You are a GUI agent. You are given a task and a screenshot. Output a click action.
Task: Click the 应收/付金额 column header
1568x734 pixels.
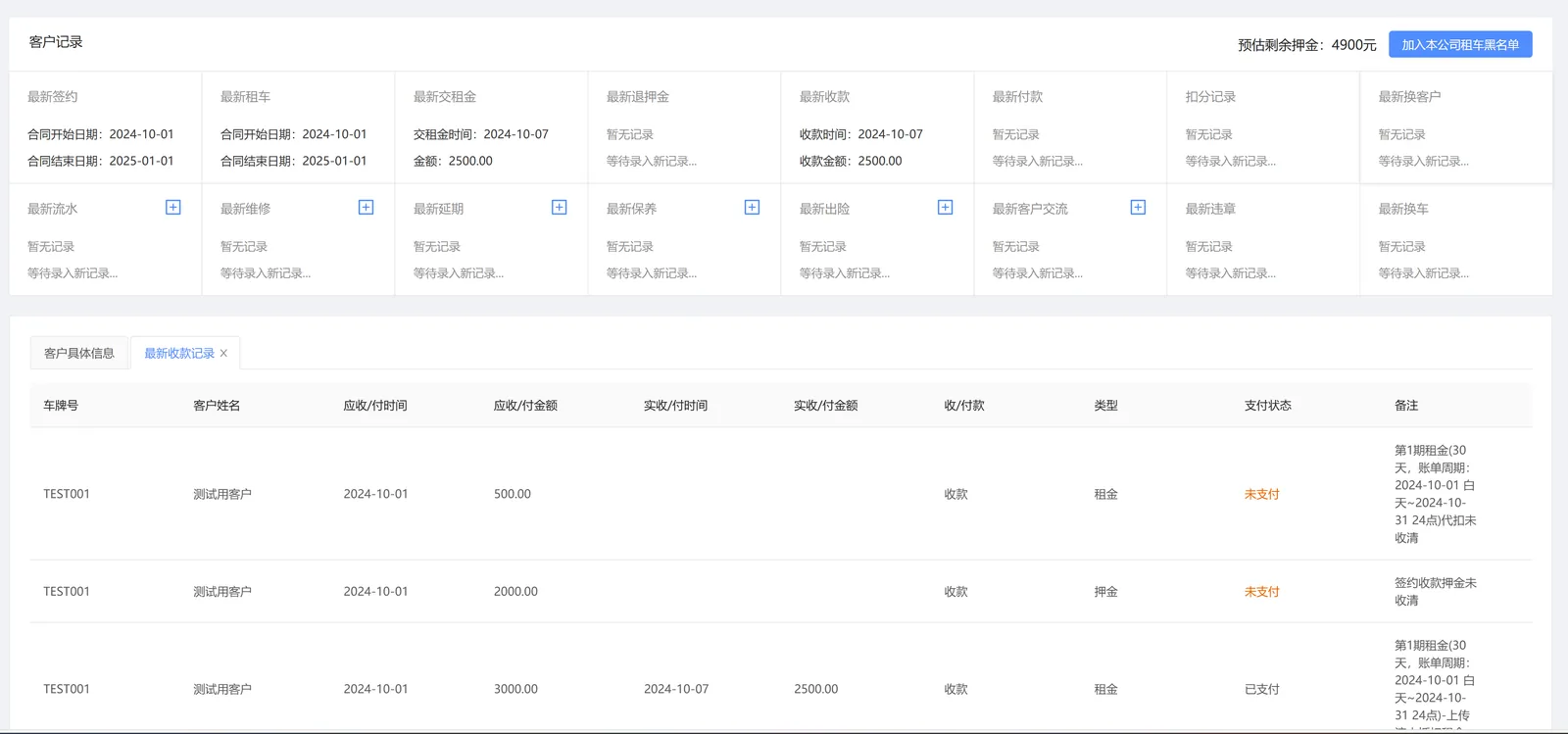click(x=525, y=406)
